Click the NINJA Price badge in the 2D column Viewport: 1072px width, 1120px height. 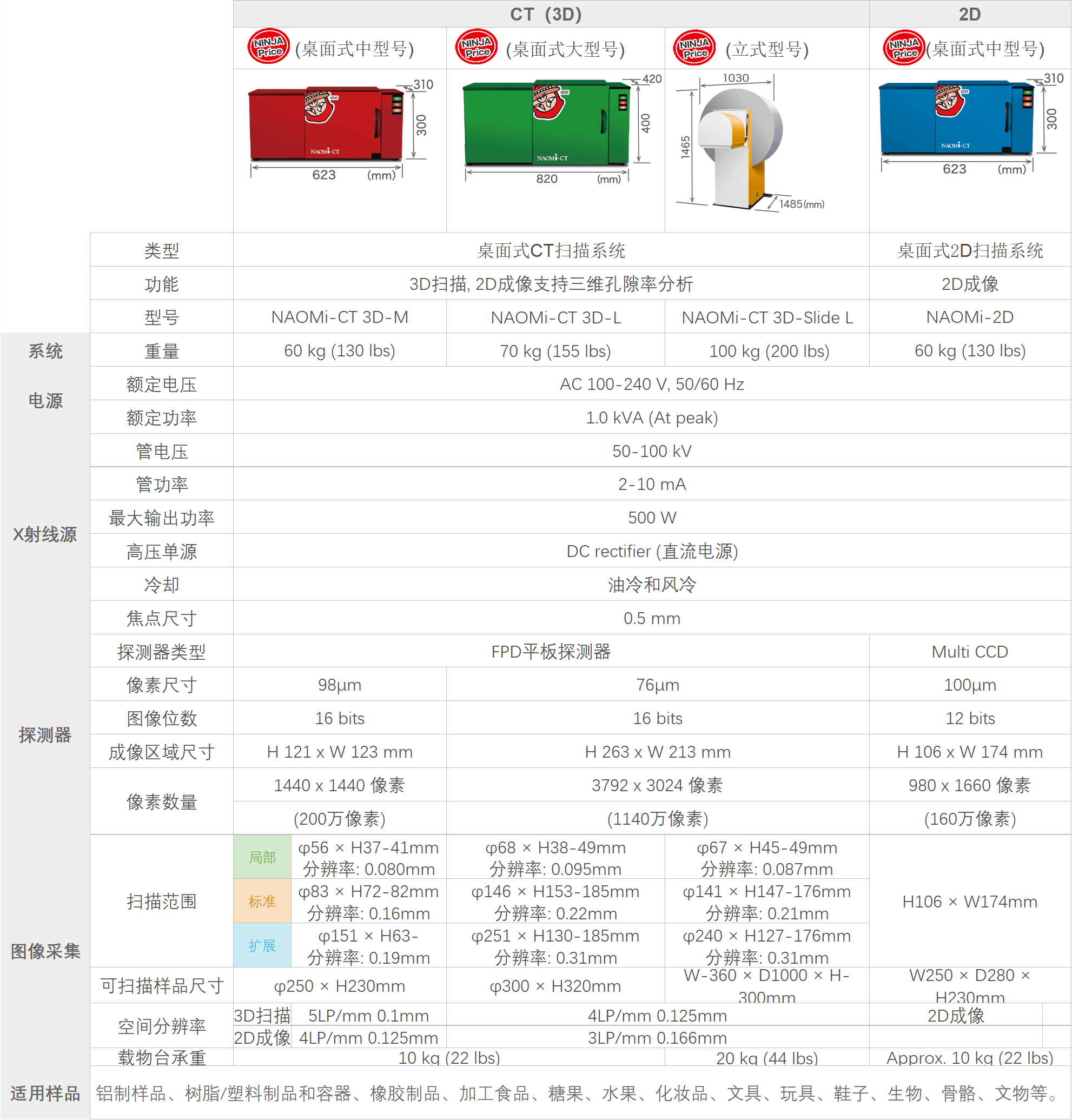click(x=904, y=48)
